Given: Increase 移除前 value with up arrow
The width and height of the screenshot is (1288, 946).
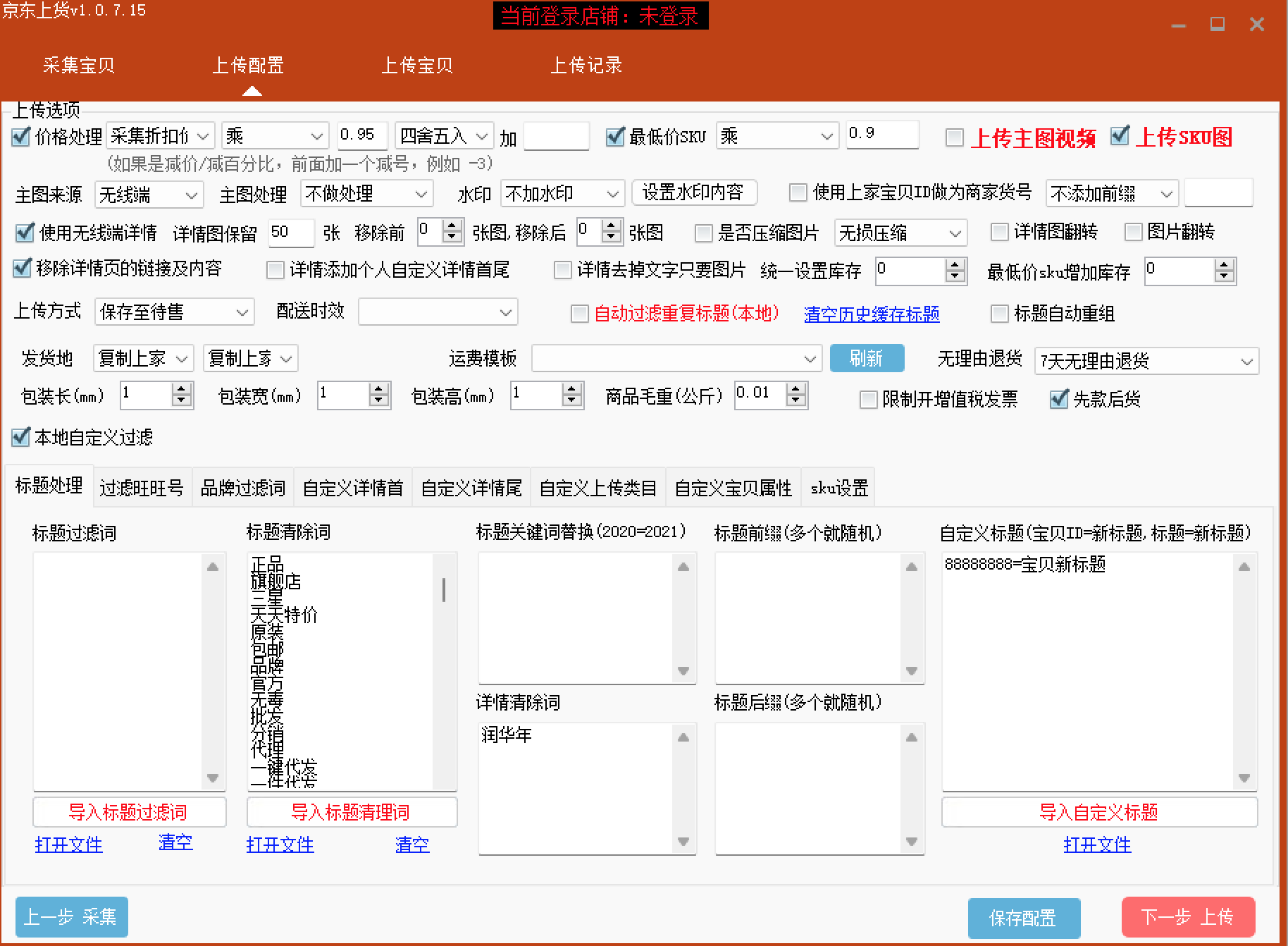Looking at the screenshot, I should click(x=453, y=226).
